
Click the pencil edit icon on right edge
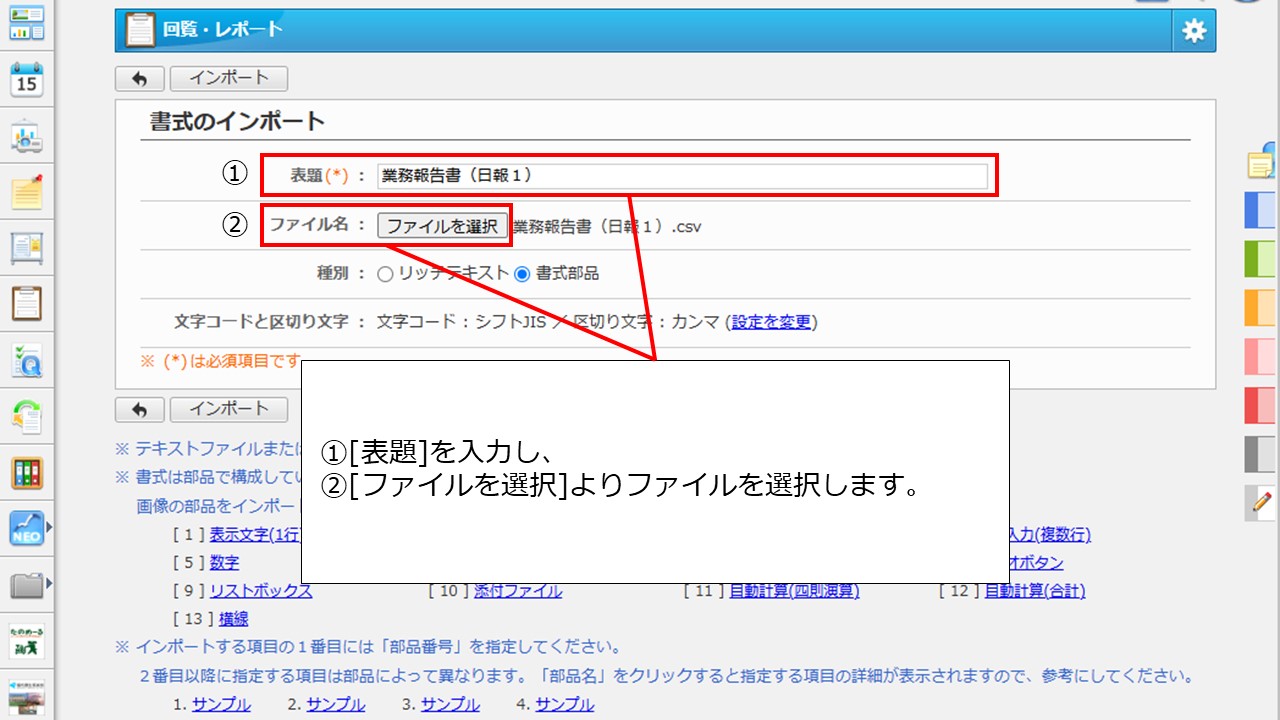click(1260, 502)
